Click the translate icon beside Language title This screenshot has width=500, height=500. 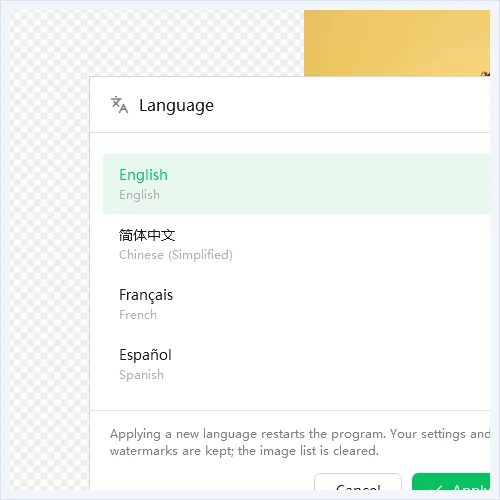pos(119,105)
